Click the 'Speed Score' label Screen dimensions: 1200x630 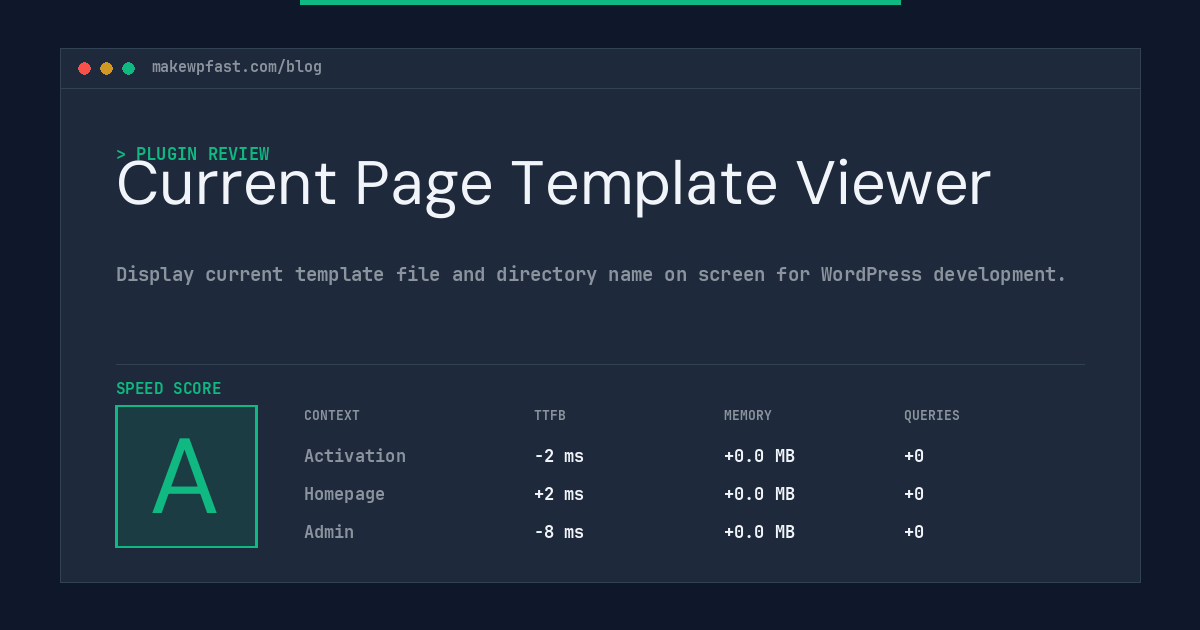[169, 389]
